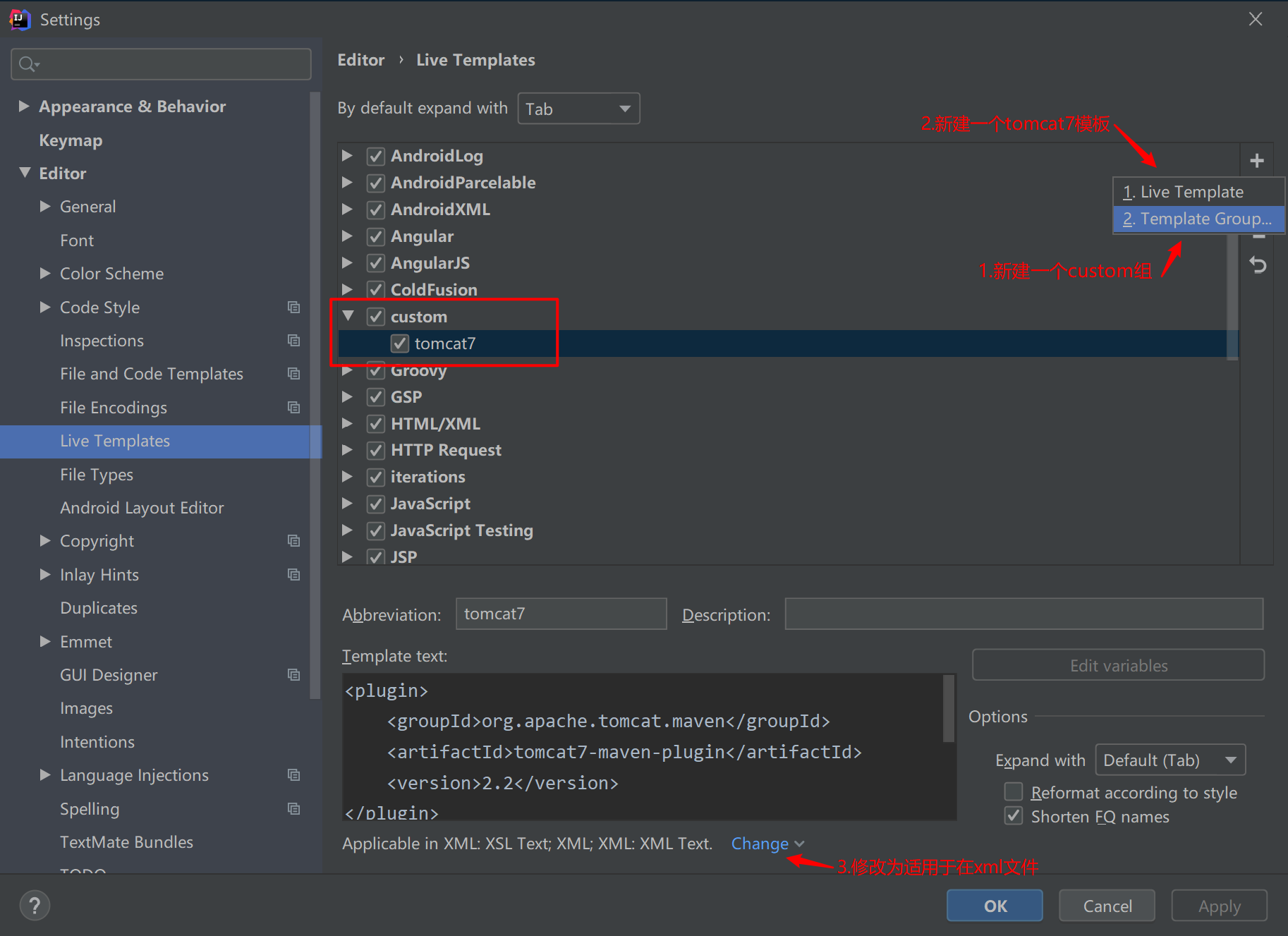
Task: Click the plus add template icon
Action: coord(1256,161)
